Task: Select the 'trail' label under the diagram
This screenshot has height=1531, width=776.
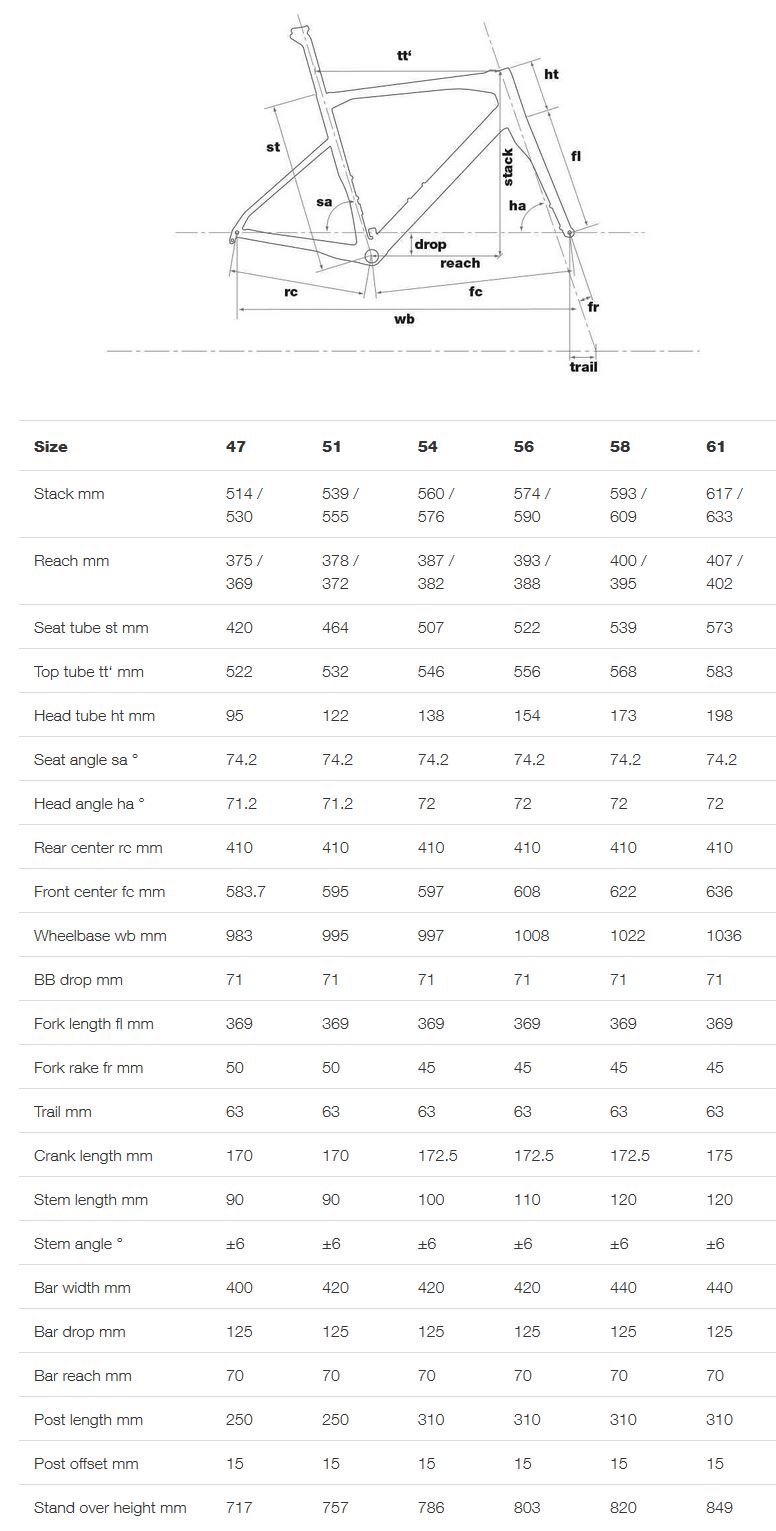Action: click(x=583, y=367)
